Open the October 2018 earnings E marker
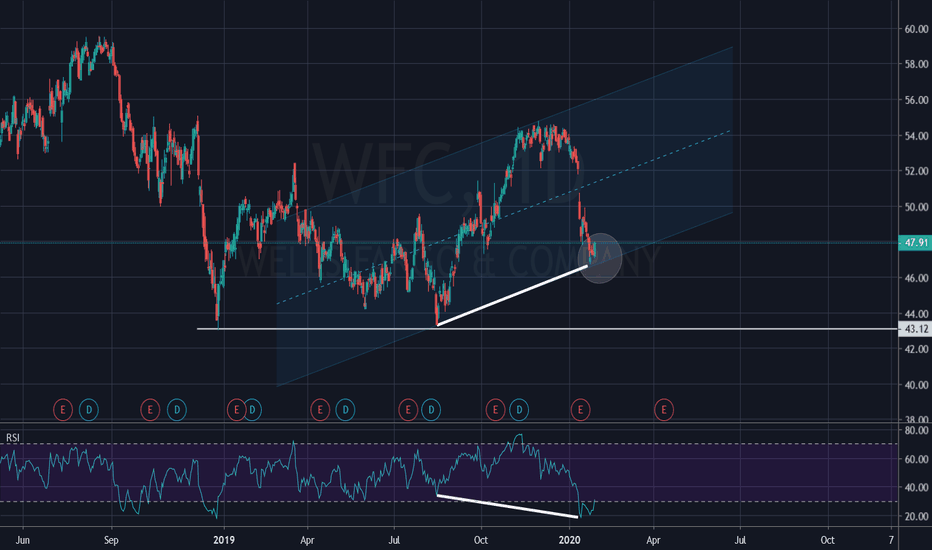The height and width of the screenshot is (550, 932). pos(150,410)
